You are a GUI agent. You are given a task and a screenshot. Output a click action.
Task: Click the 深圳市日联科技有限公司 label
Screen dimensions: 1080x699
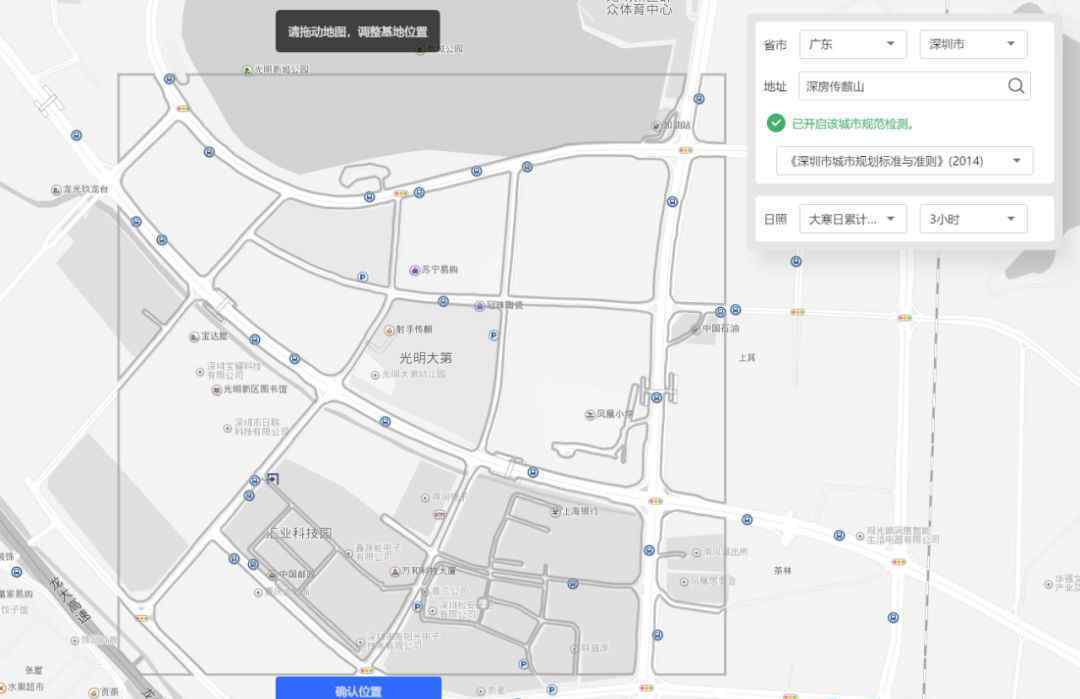click(262, 427)
